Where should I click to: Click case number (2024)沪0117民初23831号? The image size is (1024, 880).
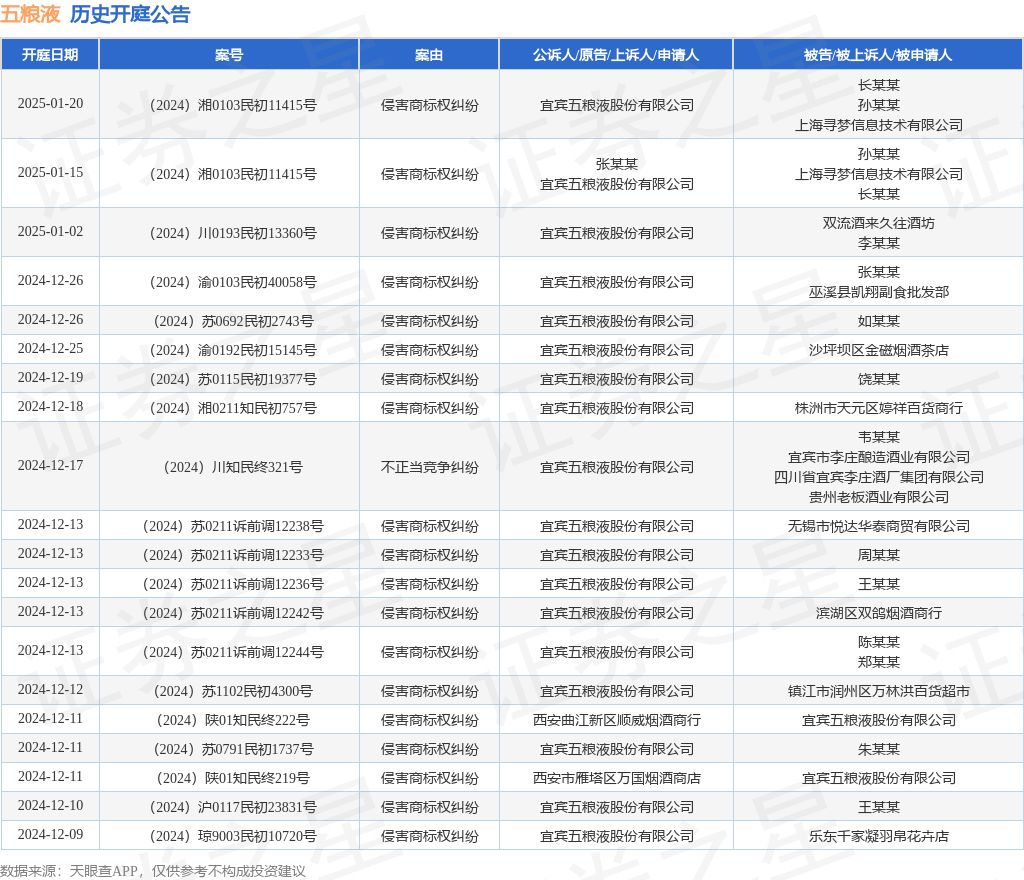point(233,808)
